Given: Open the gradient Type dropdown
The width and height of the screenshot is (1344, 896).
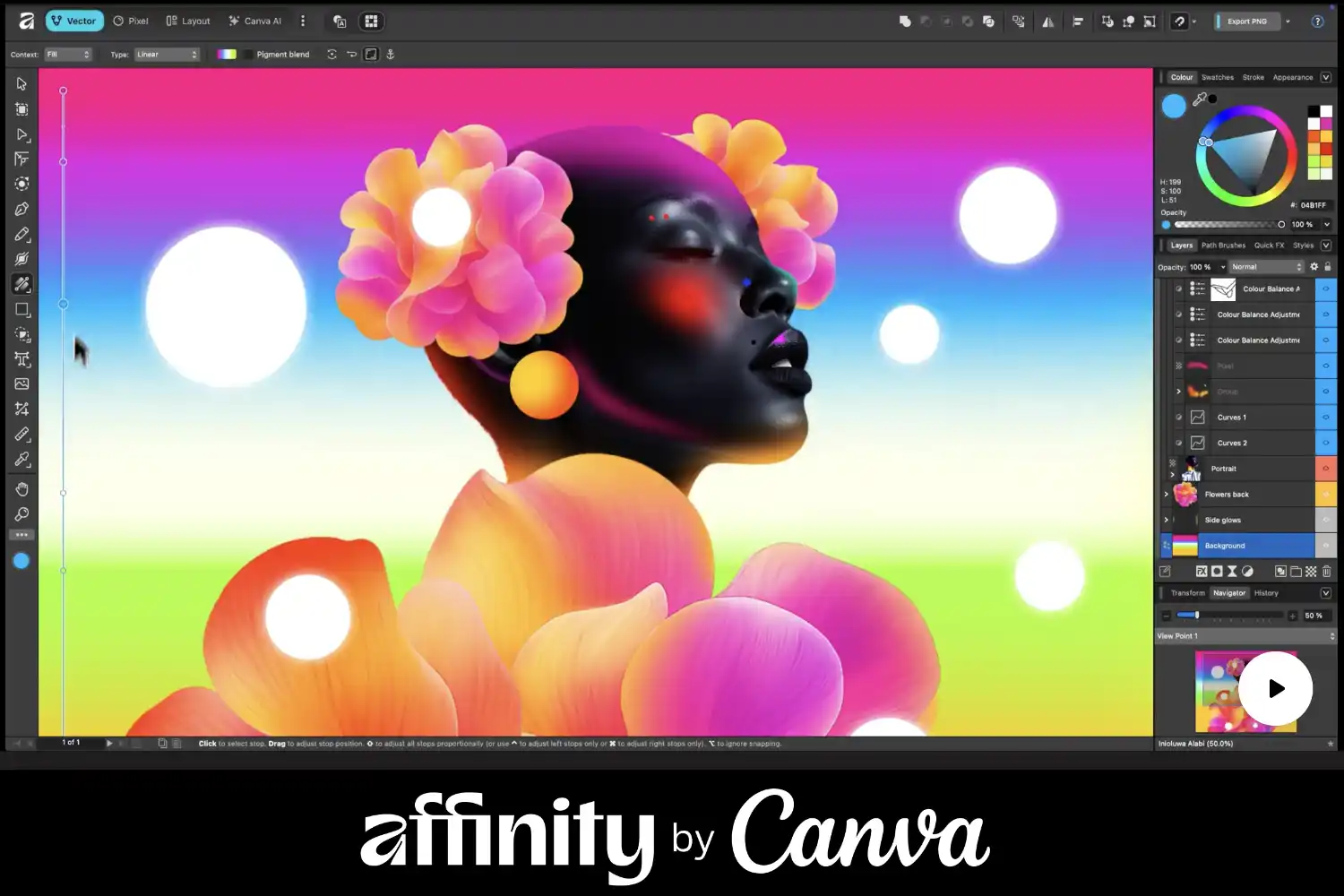Looking at the screenshot, I should [x=167, y=55].
